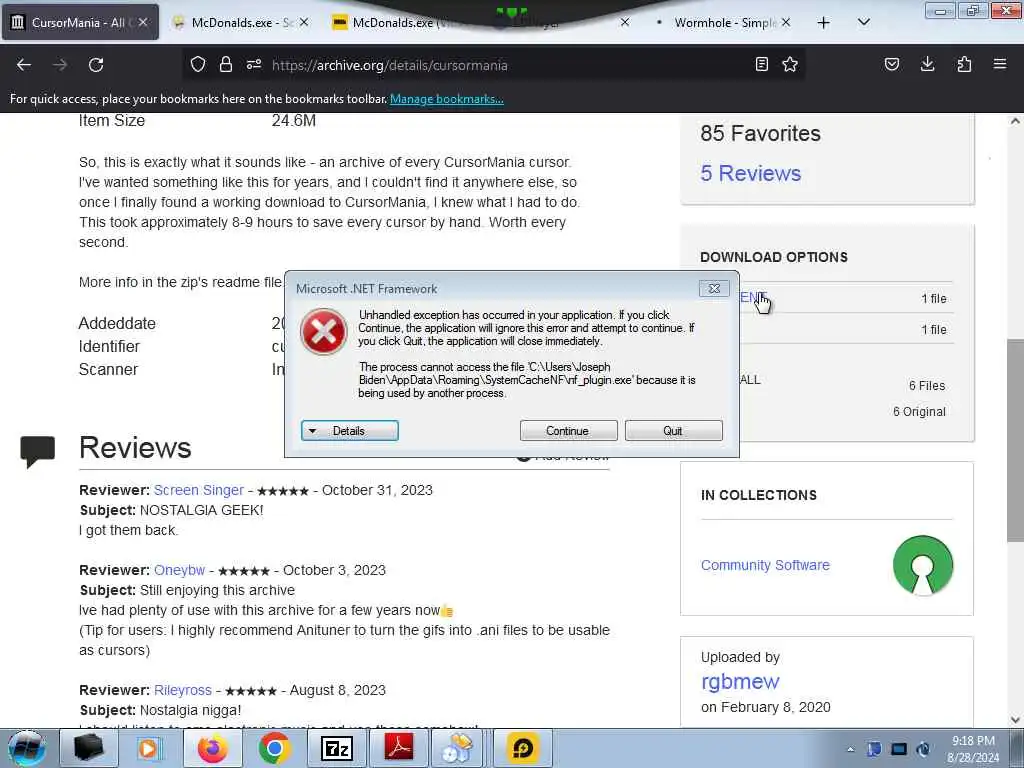1024x768 pixels.
Task: Show hidden system tray icons
Action: [x=850, y=750]
